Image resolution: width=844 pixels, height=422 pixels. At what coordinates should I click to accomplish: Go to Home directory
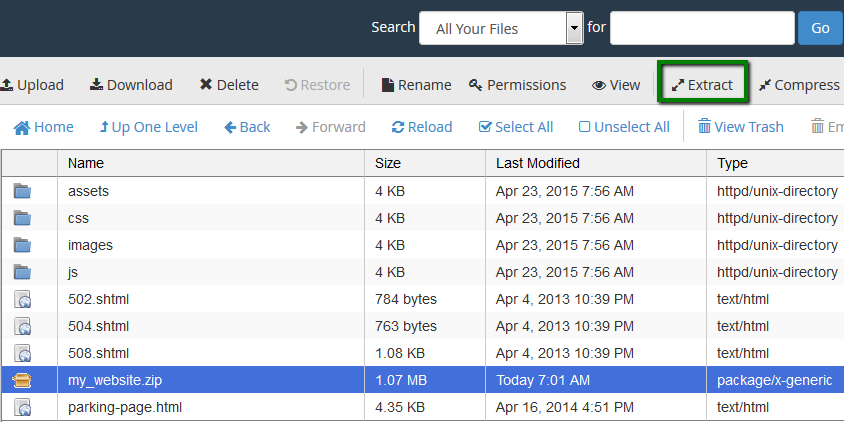pos(43,127)
